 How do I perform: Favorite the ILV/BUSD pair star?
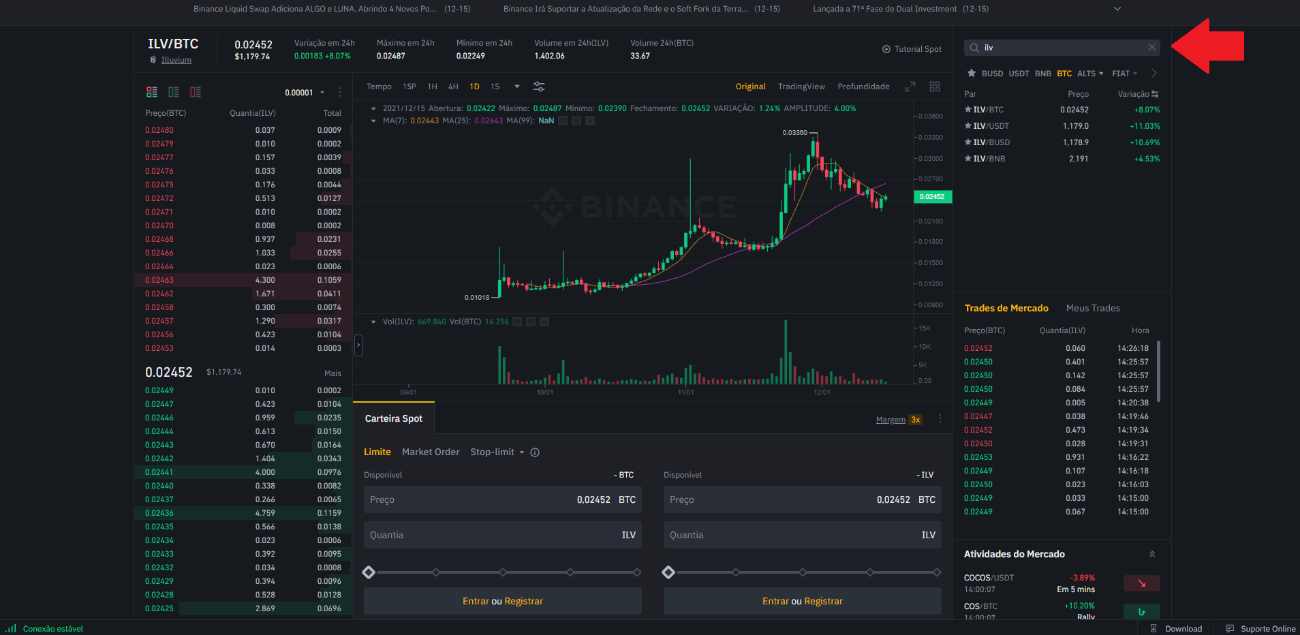click(968, 142)
